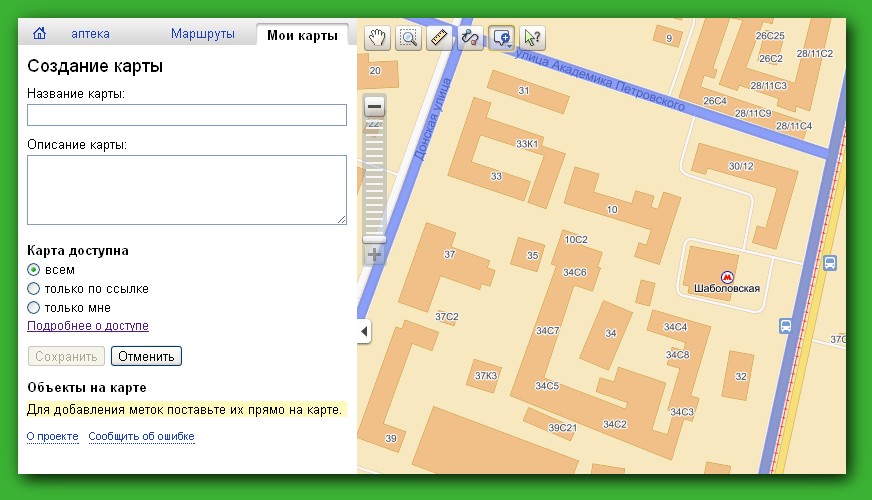Activate the add placemark tool
This screenshot has height=500, width=872.
coord(502,38)
